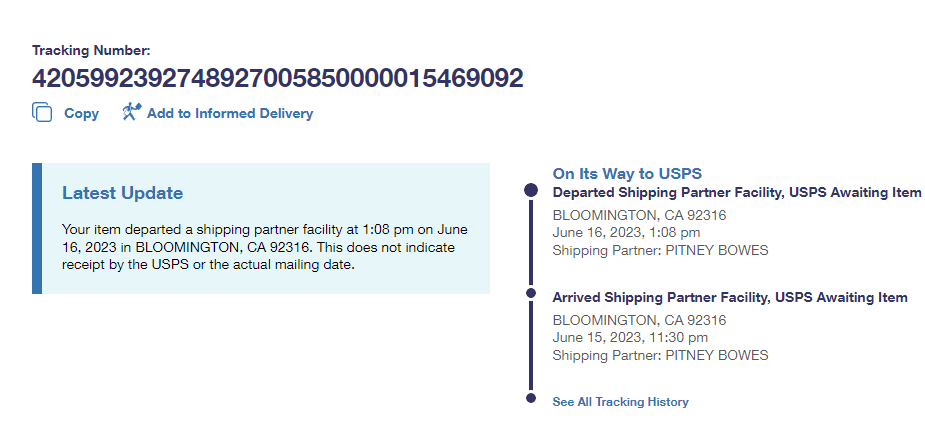The image size is (925, 433).
Task: Open See All Tracking History
Action: (x=620, y=402)
